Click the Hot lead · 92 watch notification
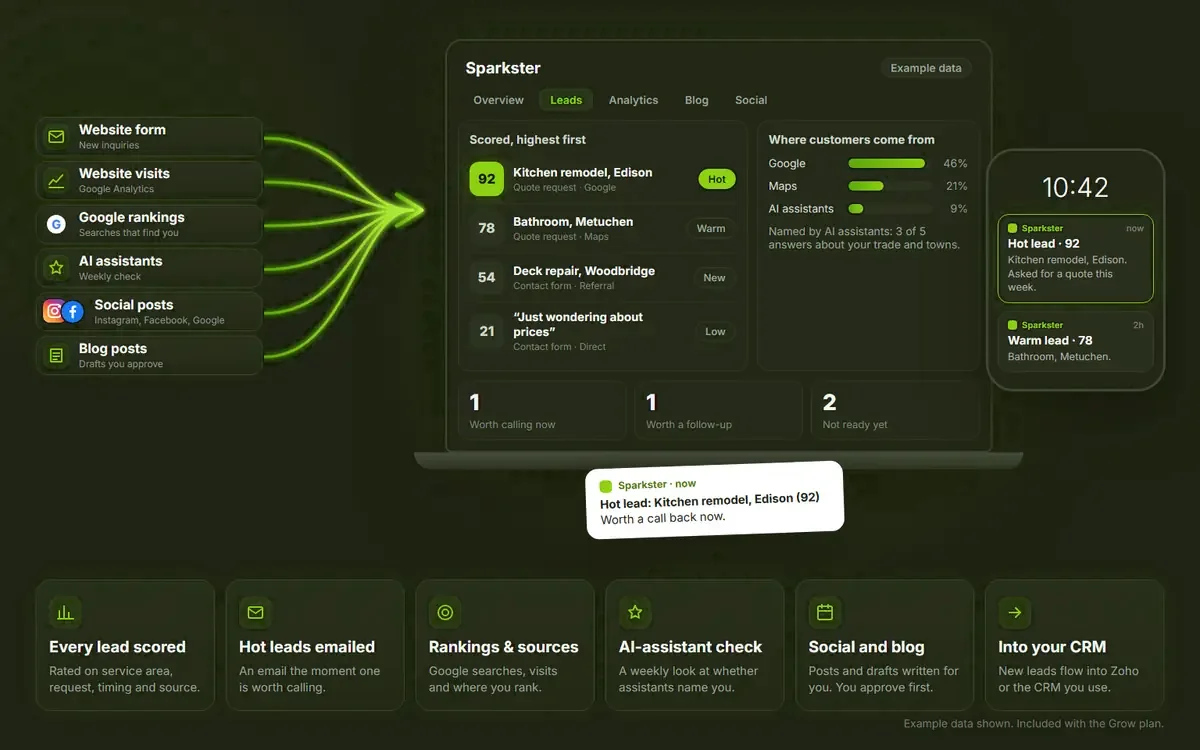Screen dimensions: 1200x750 1075,258
